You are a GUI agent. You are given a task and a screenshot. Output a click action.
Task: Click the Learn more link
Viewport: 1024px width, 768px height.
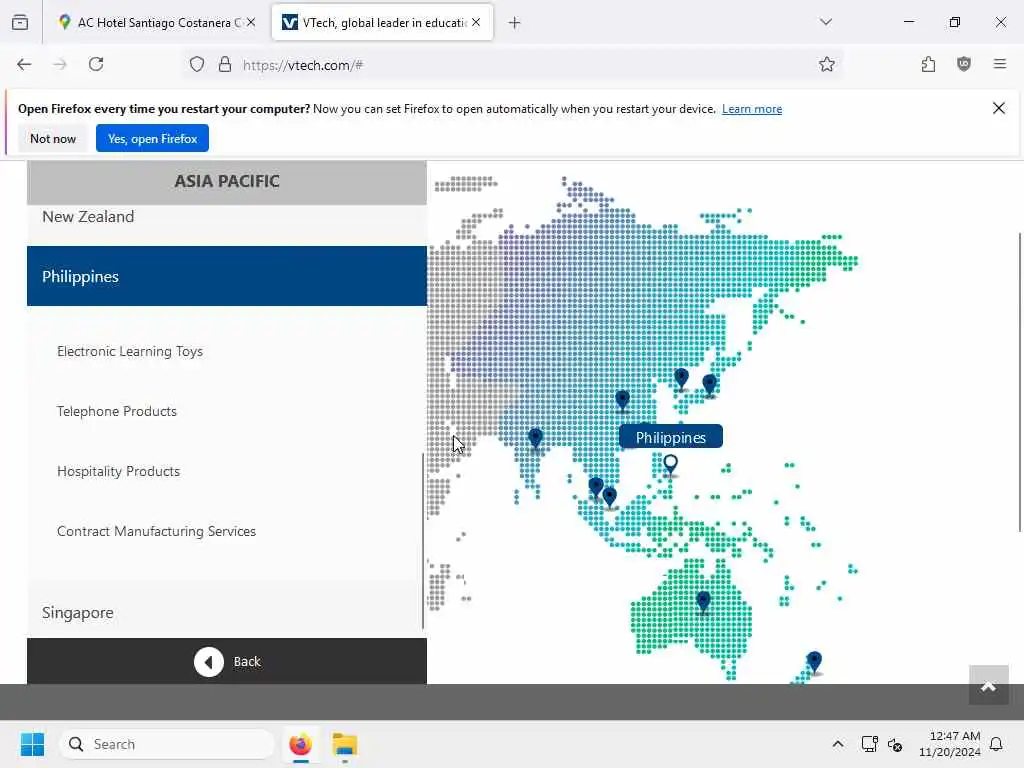tap(752, 109)
